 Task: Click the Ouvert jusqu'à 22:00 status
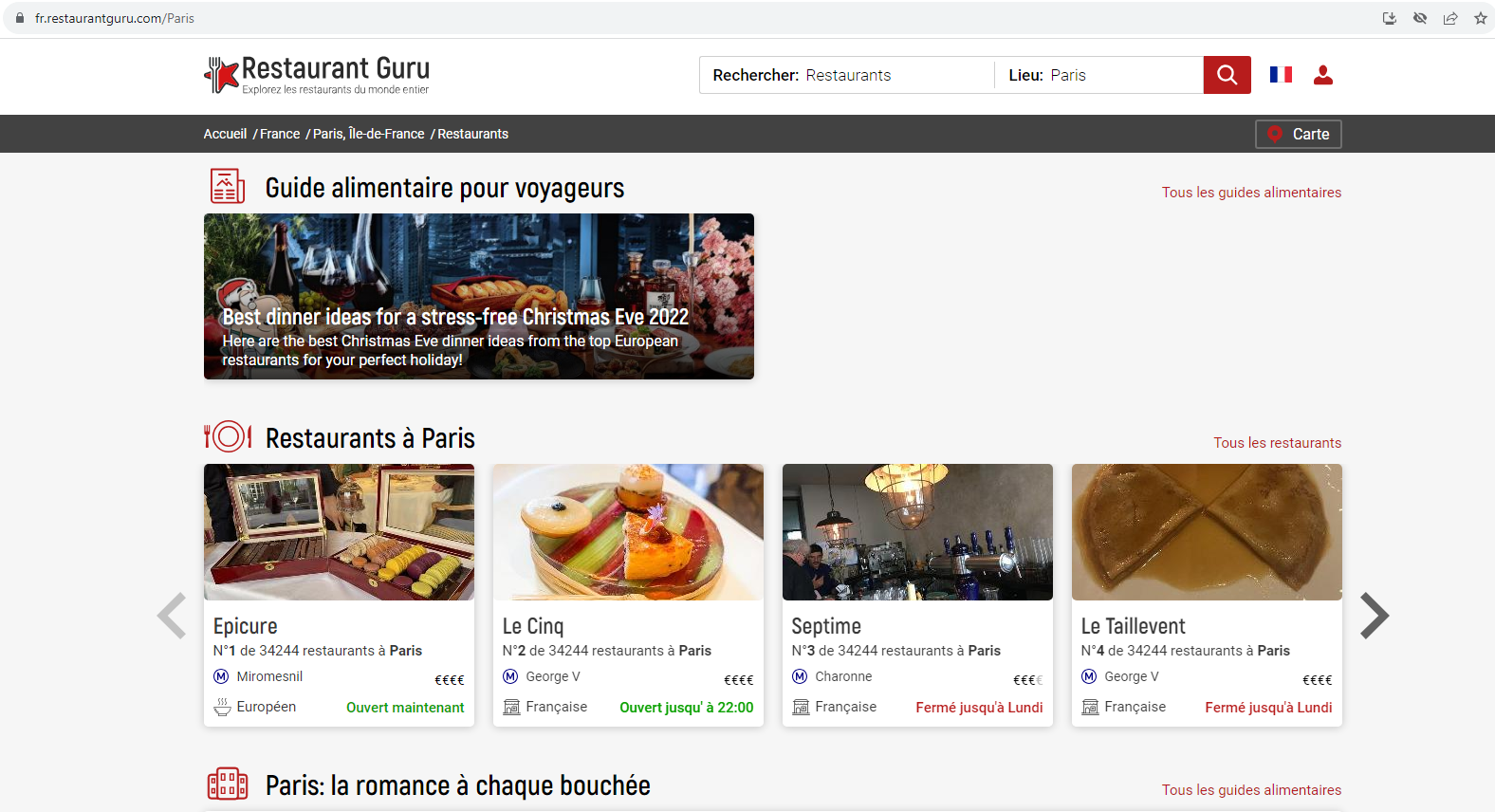coord(687,708)
